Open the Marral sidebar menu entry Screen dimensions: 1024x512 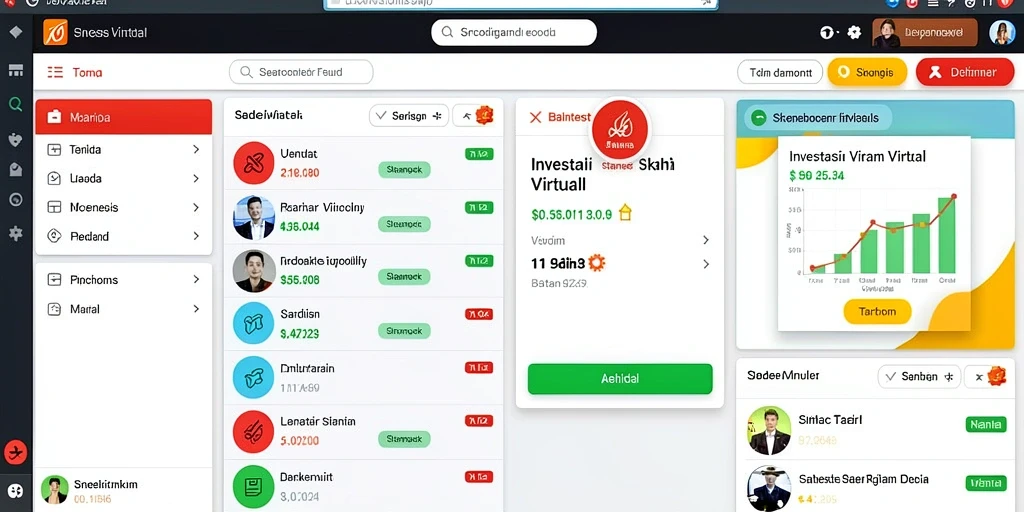123,309
